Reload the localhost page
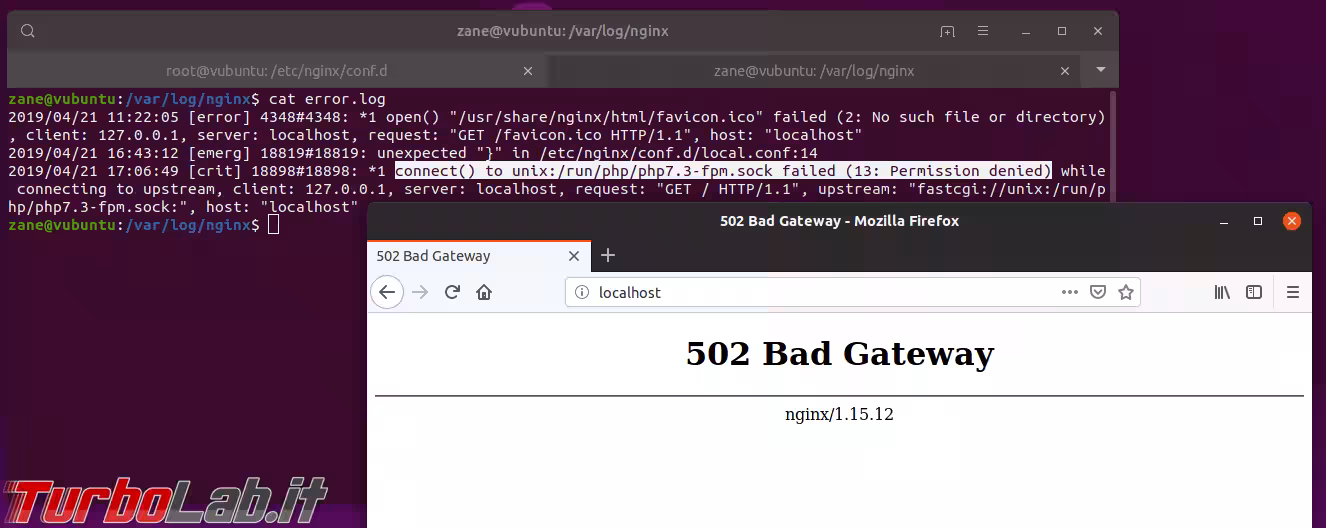 (452, 292)
